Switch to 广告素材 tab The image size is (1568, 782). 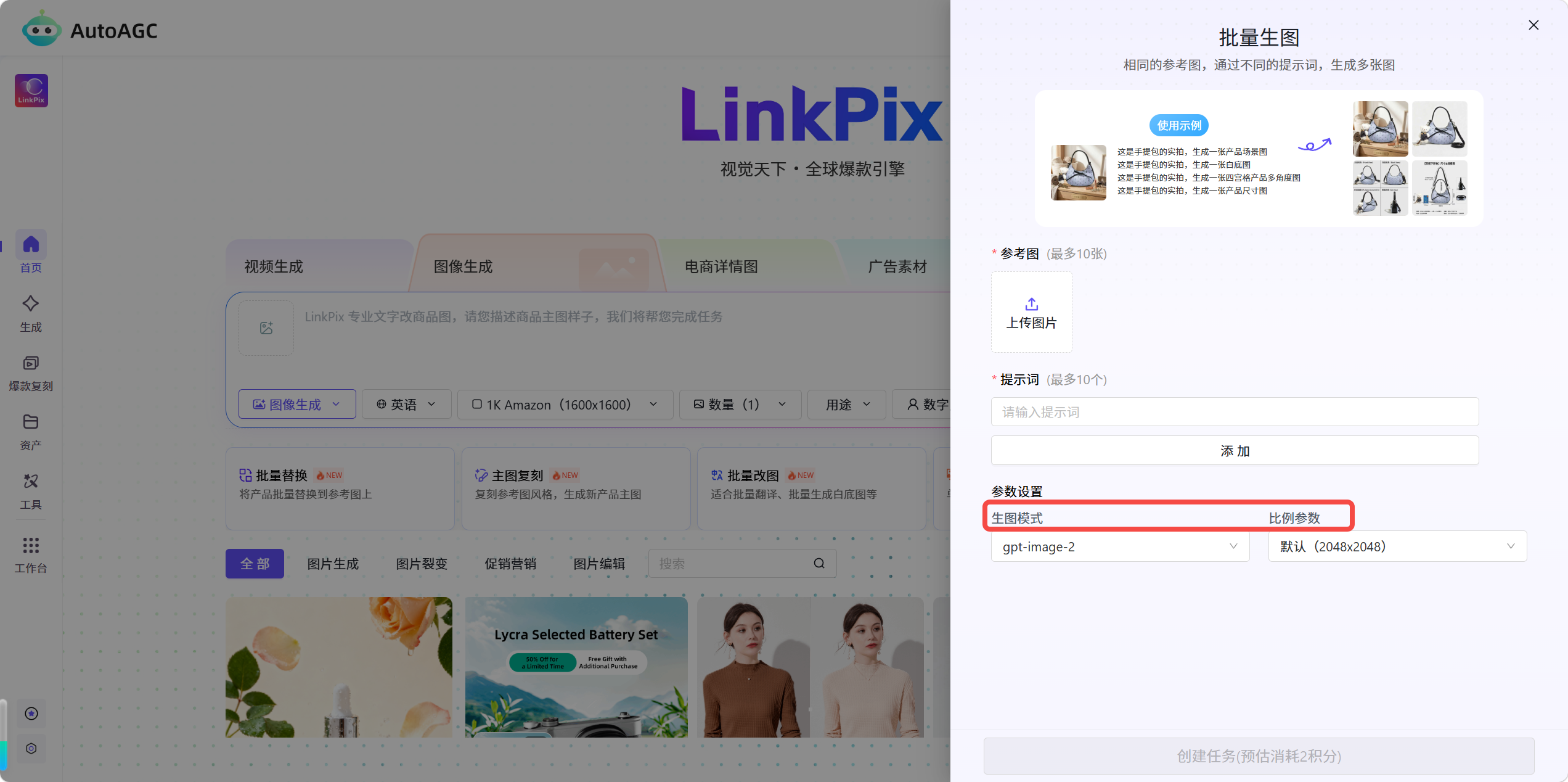tap(897, 266)
